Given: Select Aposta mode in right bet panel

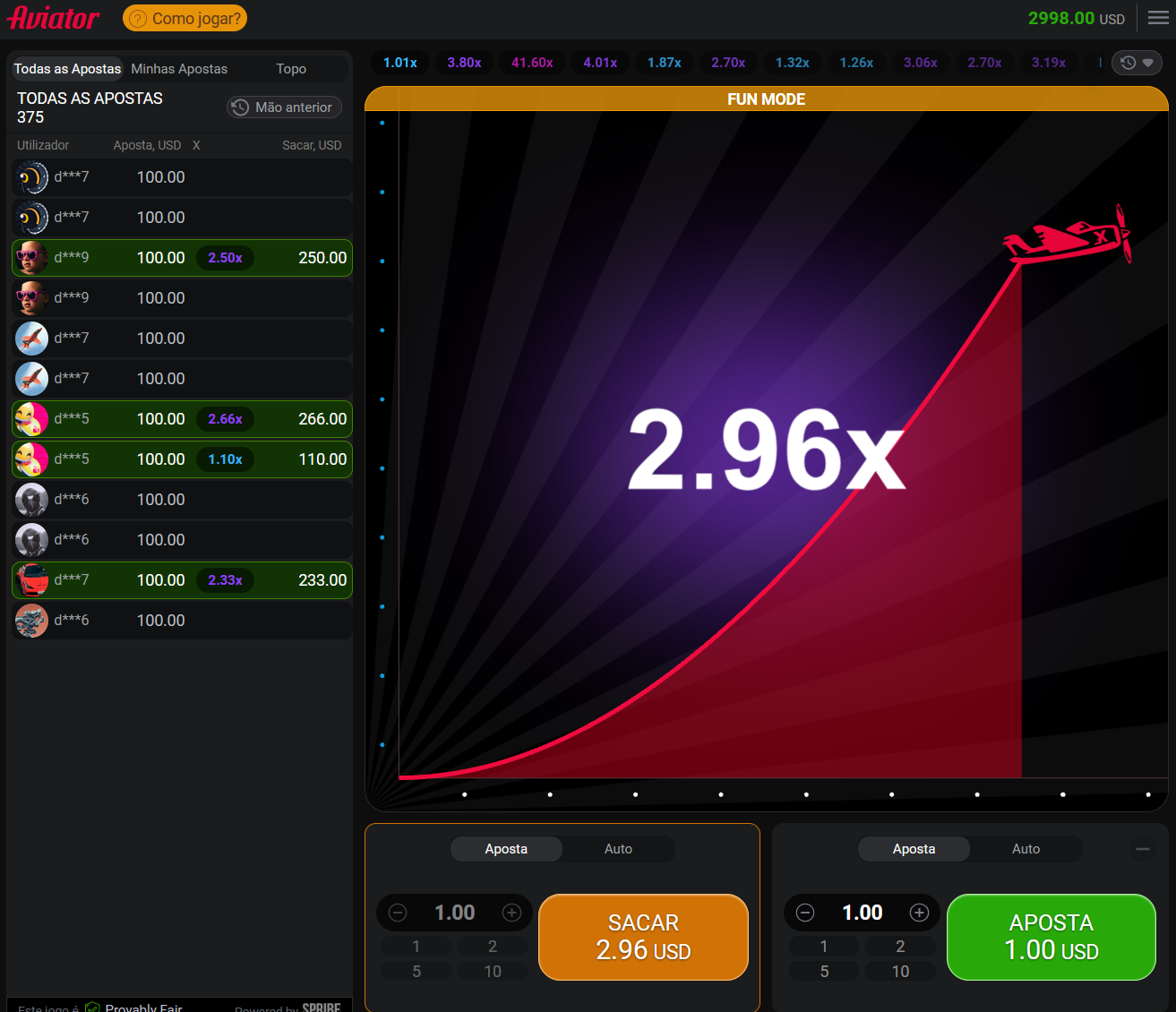Looking at the screenshot, I should tap(914, 849).
